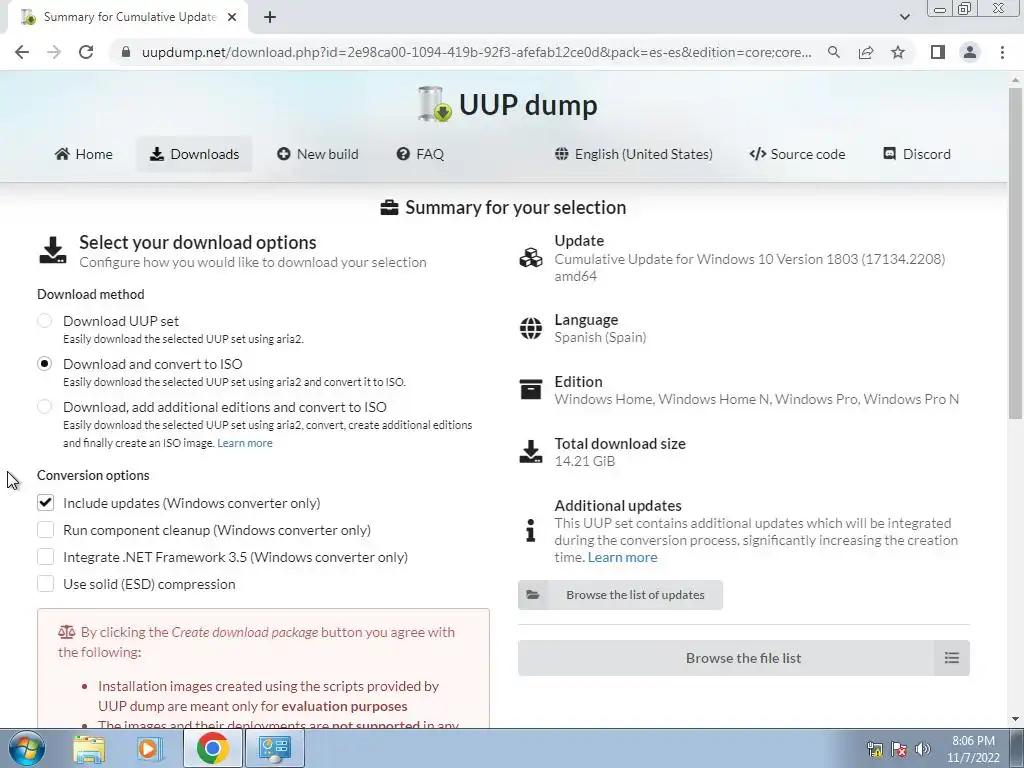The width and height of the screenshot is (1024, 768).
Task: Click the Edition archive box icon
Action: click(x=531, y=389)
